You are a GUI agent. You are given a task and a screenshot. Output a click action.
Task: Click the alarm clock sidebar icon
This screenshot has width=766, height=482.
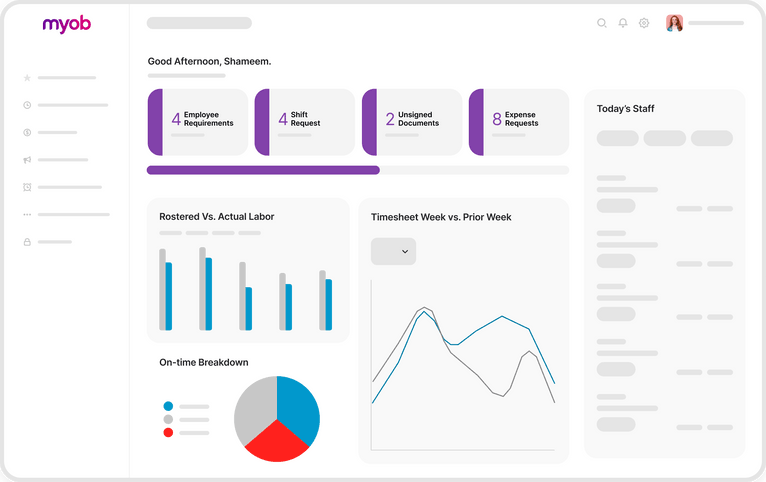pos(27,187)
